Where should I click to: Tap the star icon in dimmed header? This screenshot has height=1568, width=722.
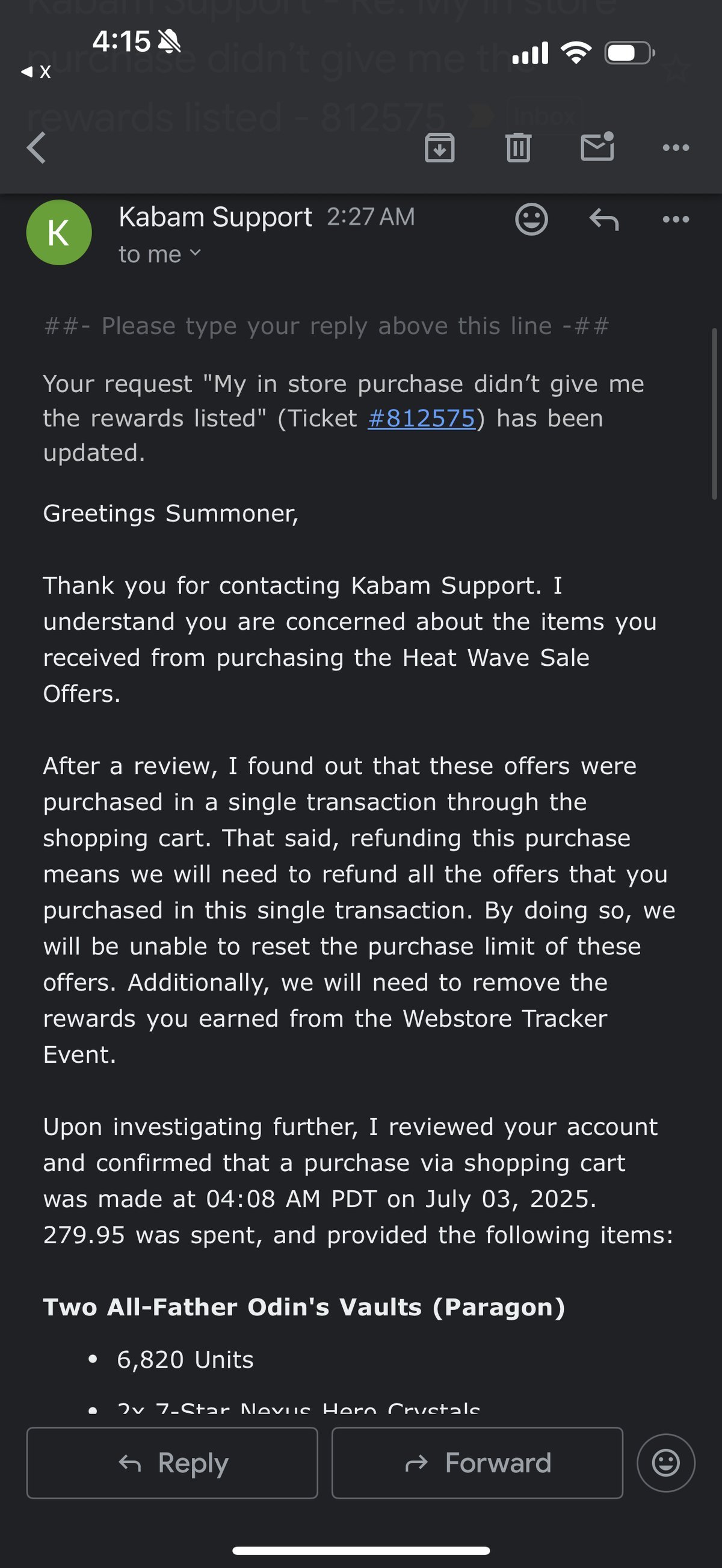tap(677, 70)
